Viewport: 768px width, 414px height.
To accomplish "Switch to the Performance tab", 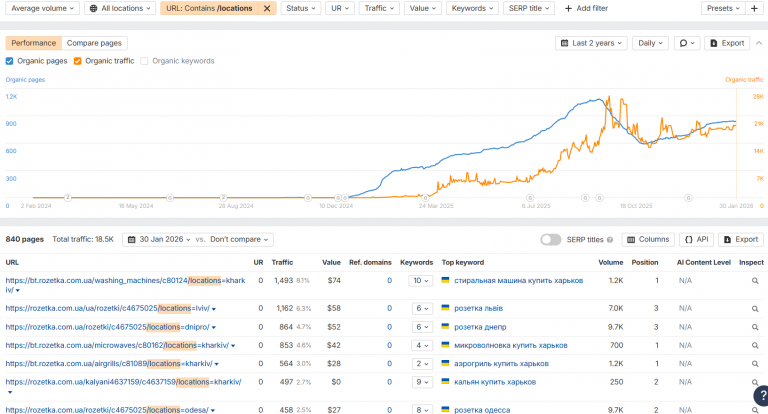I will click(34, 43).
